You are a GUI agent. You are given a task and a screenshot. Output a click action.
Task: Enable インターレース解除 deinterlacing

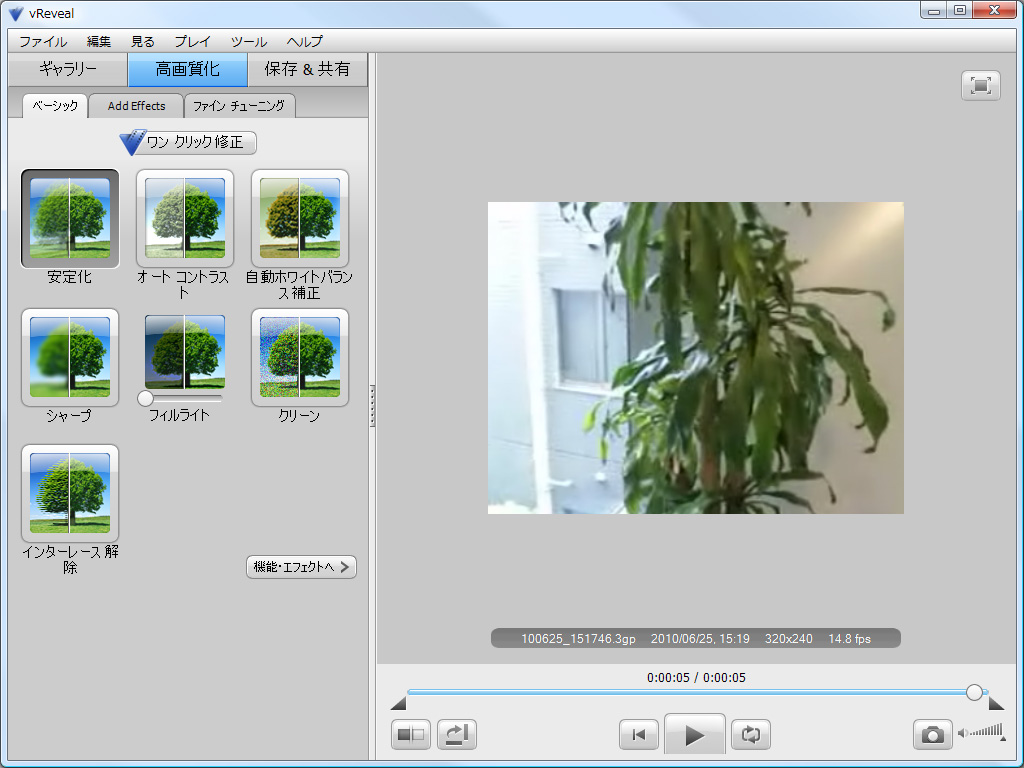tap(69, 492)
